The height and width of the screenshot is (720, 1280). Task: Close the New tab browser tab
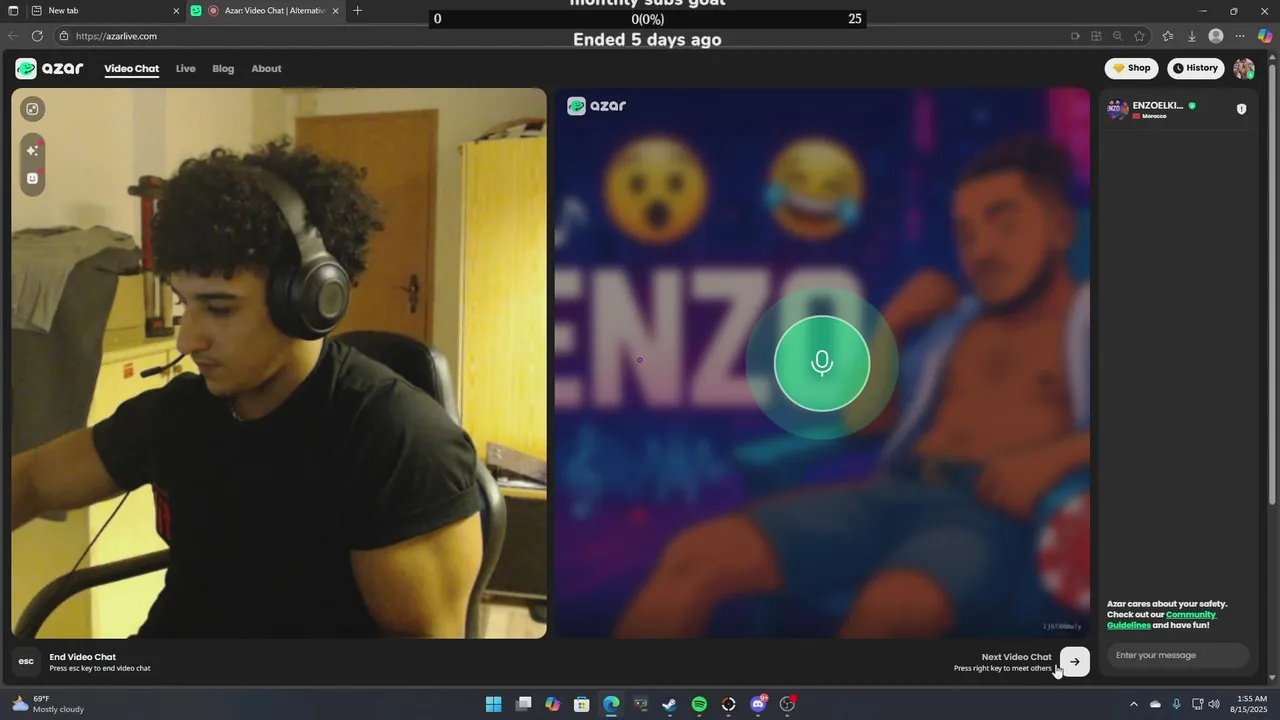pos(176,11)
